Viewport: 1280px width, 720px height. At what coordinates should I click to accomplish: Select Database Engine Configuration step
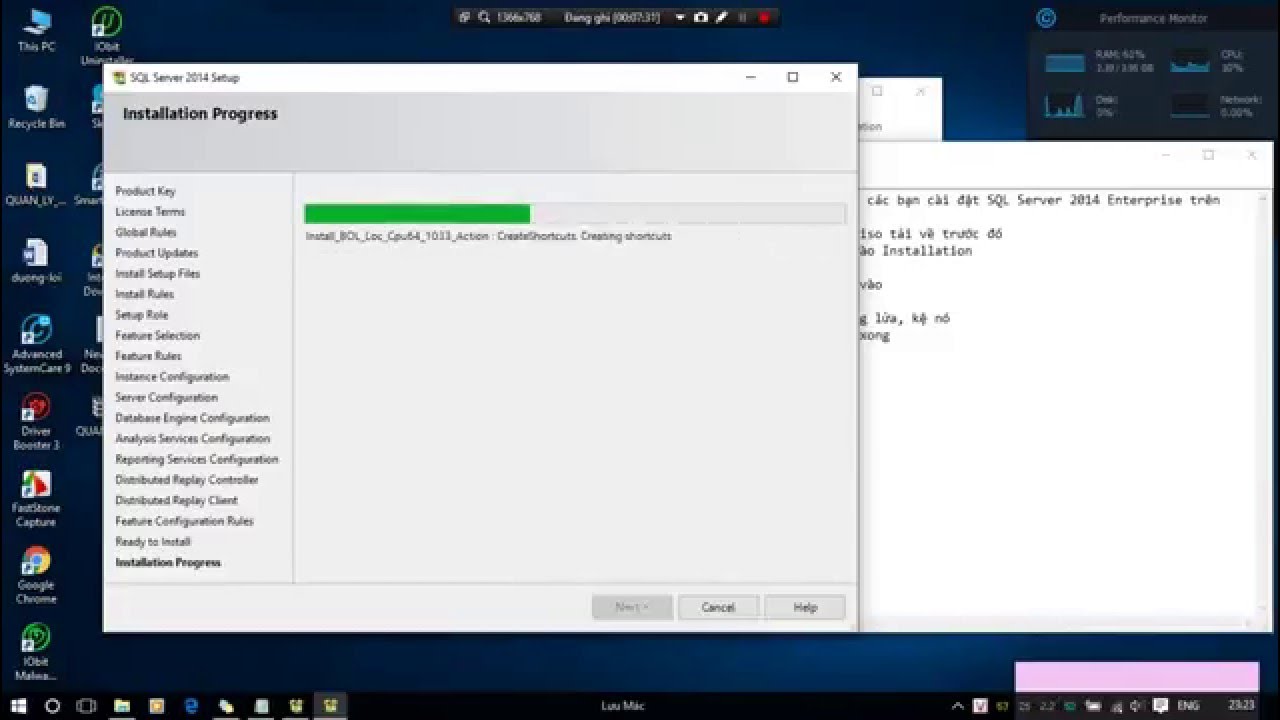pos(193,418)
